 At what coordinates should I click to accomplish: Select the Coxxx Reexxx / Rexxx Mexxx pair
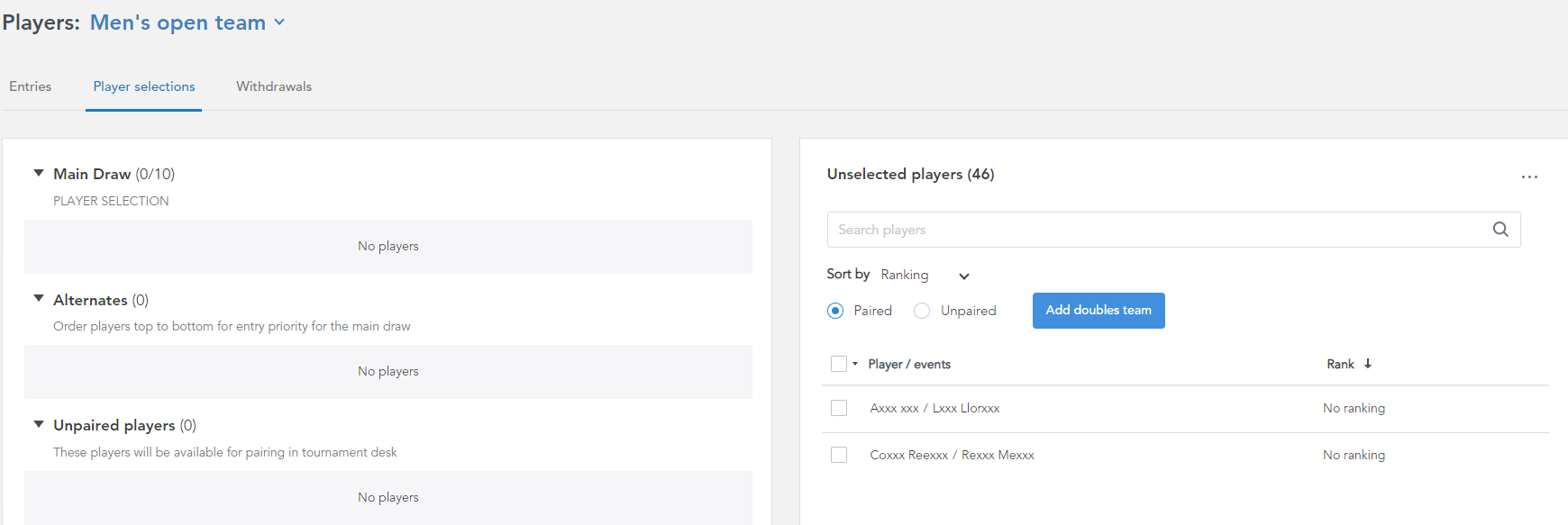(x=952, y=455)
